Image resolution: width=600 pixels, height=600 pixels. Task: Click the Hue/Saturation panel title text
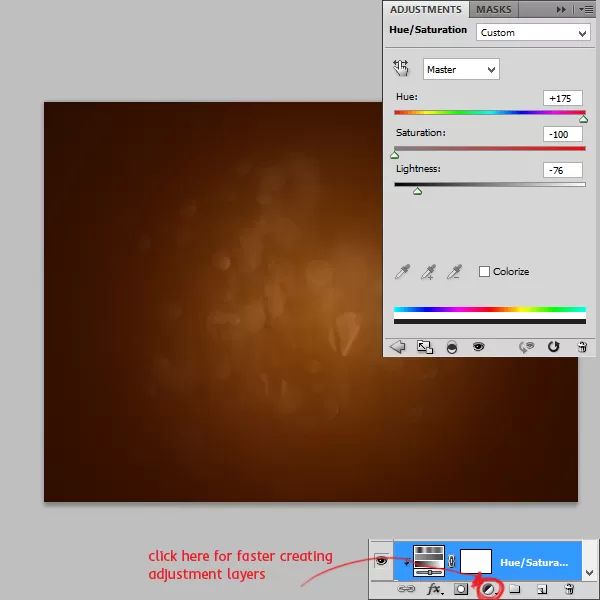pos(428,30)
